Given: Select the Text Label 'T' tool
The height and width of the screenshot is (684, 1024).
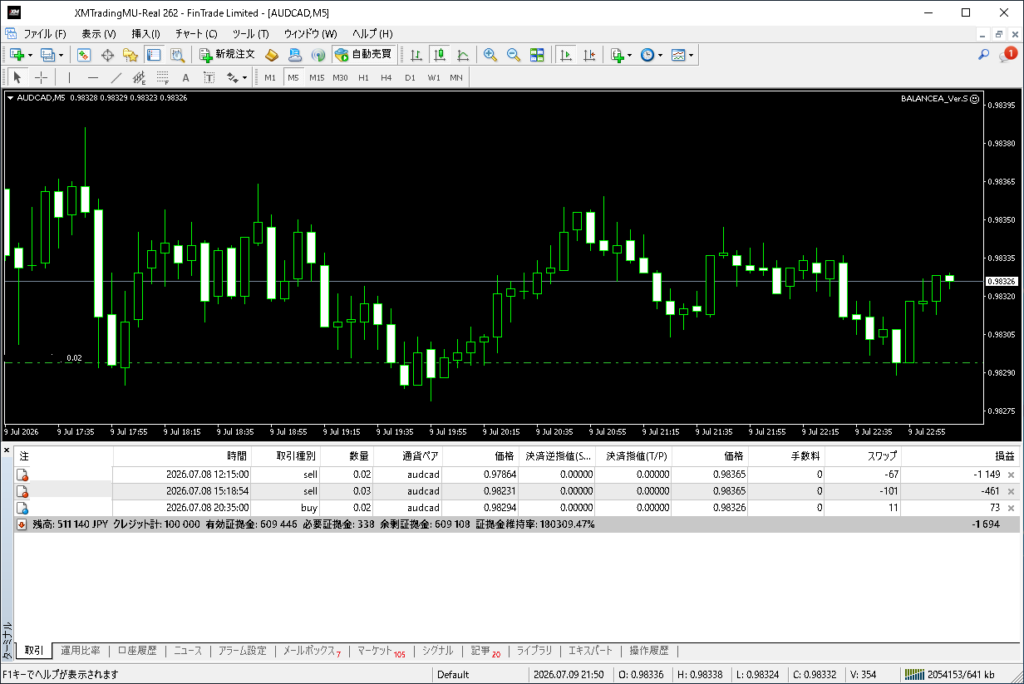Looking at the screenshot, I should click(x=209, y=78).
